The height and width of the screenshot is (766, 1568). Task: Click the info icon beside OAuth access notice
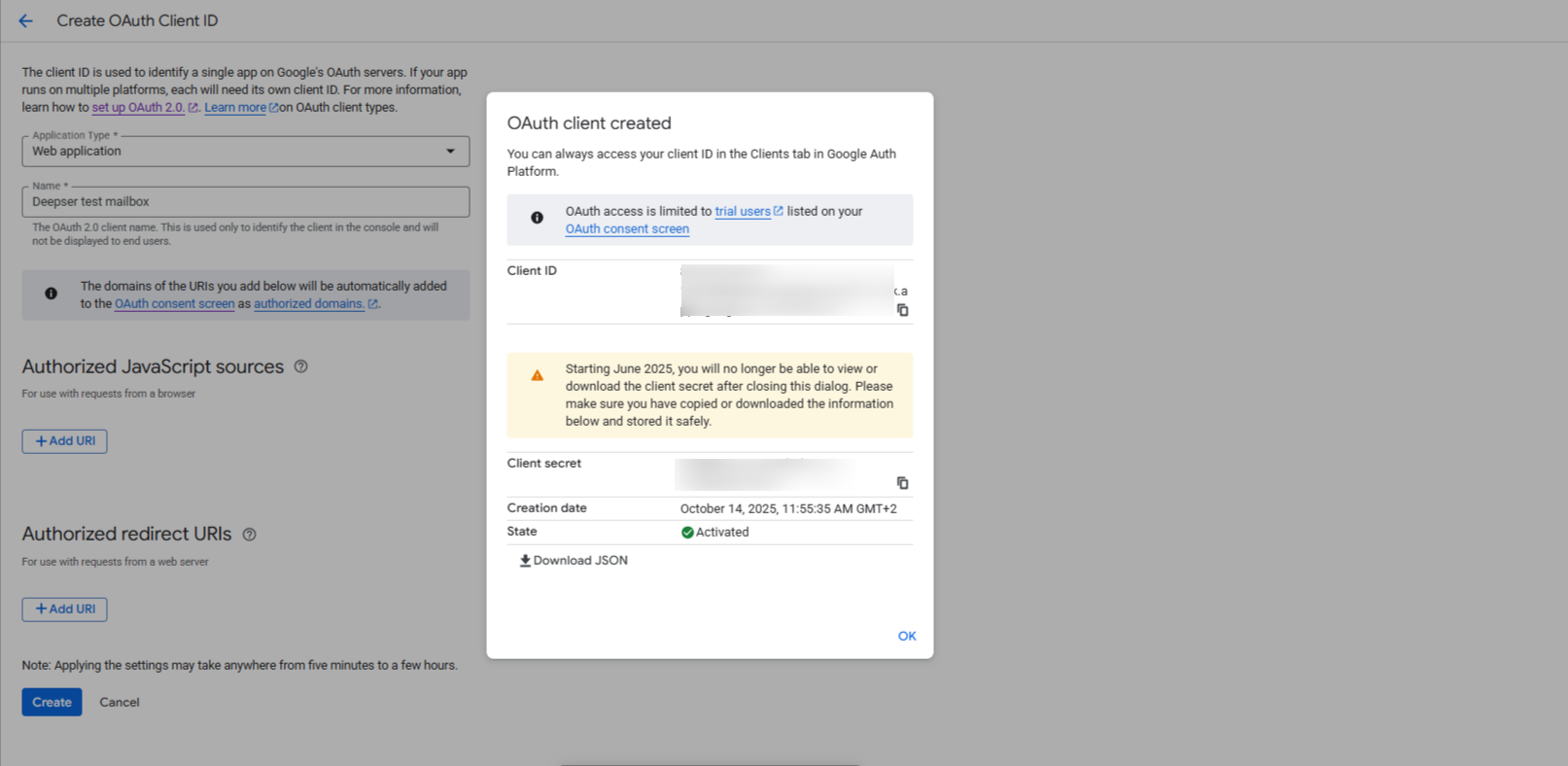point(537,218)
